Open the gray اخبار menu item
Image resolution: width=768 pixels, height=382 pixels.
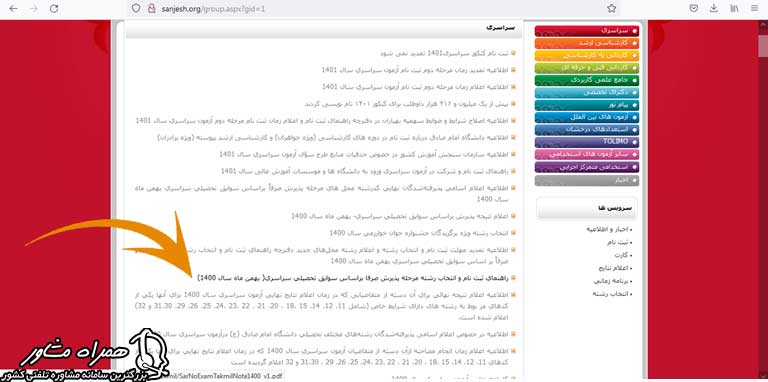pos(587,180)
